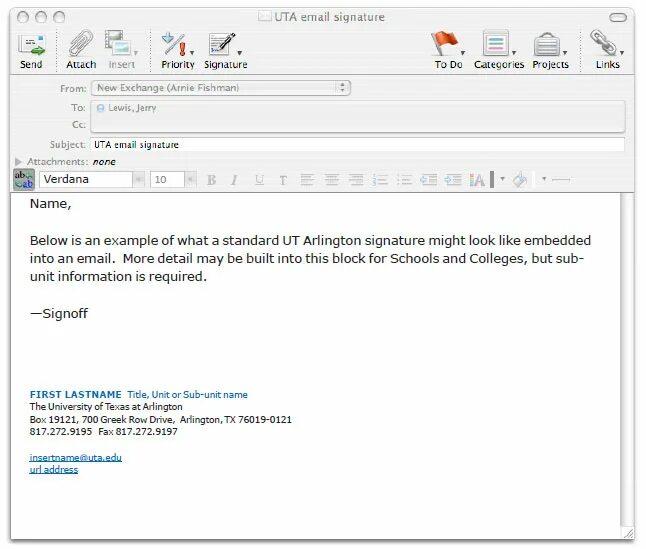Click the Name, greeting line
The height and width of the screenshot is (549, 646).
50,204
